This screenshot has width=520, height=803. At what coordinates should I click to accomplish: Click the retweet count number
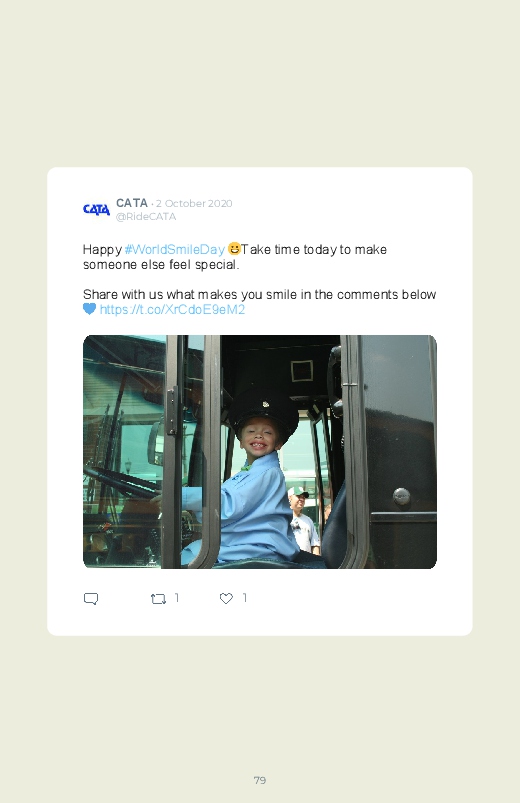177,598
